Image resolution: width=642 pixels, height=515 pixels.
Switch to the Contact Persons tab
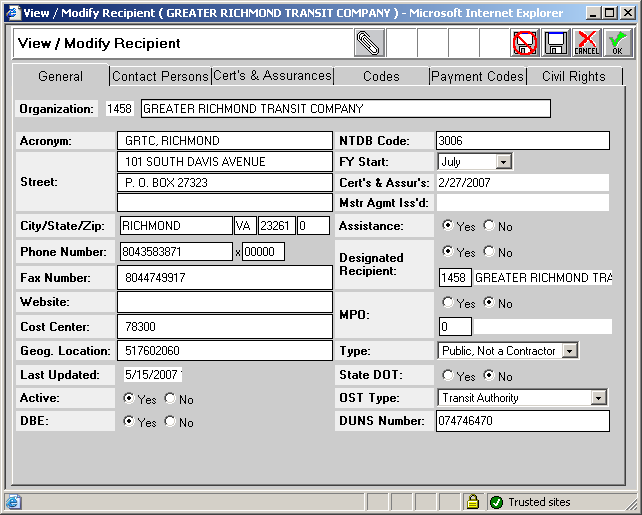160,76
